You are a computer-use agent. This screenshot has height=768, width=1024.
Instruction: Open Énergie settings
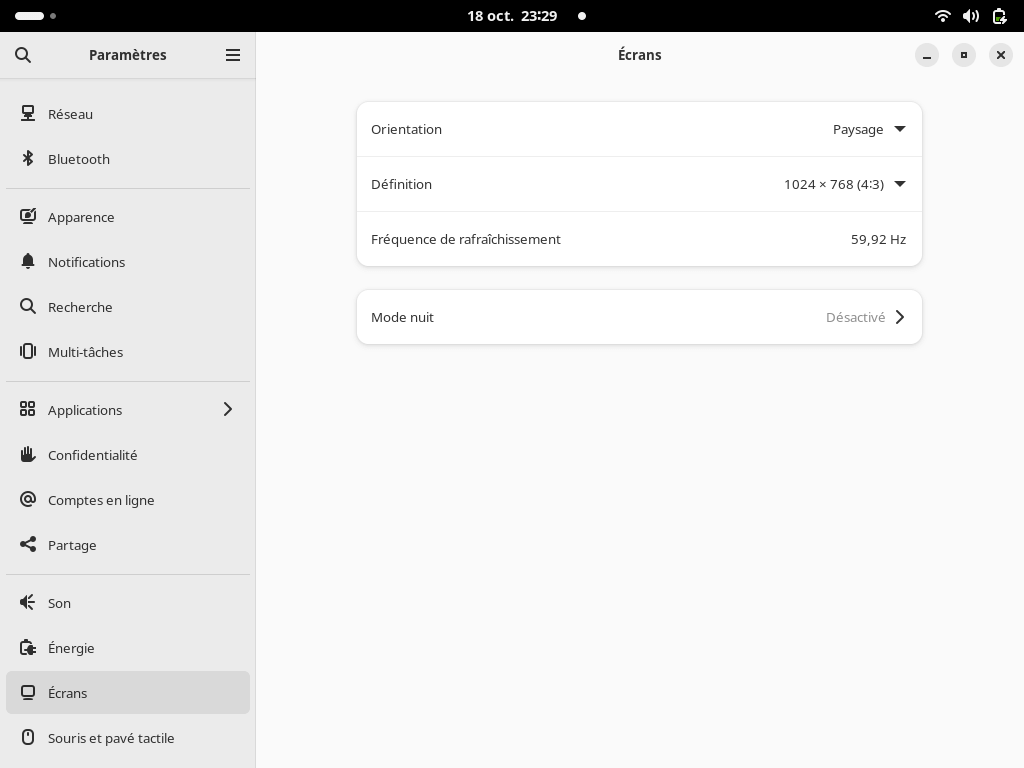coord(128,648)
